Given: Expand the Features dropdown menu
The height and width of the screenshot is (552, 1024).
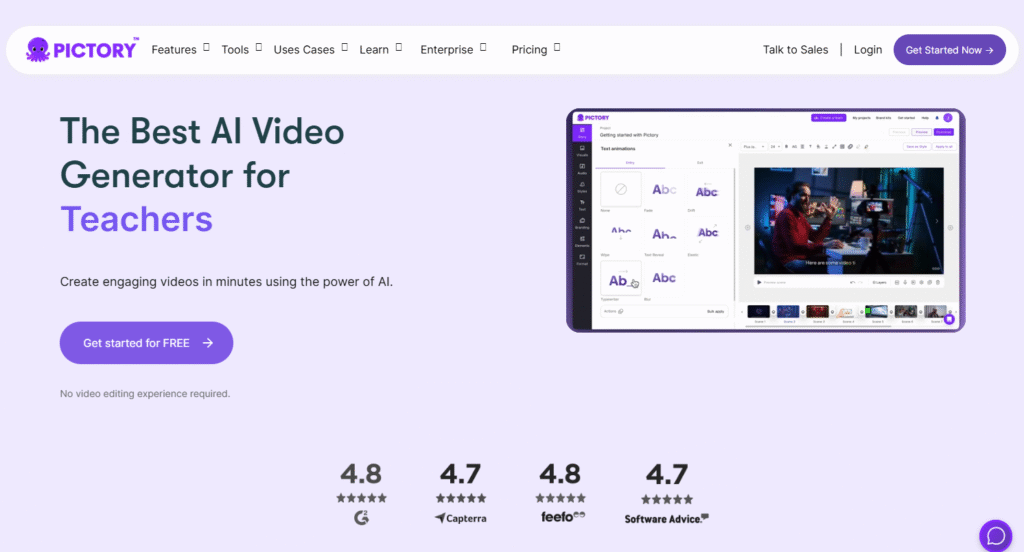Looking at the screenshot, I should coord(180,50).
